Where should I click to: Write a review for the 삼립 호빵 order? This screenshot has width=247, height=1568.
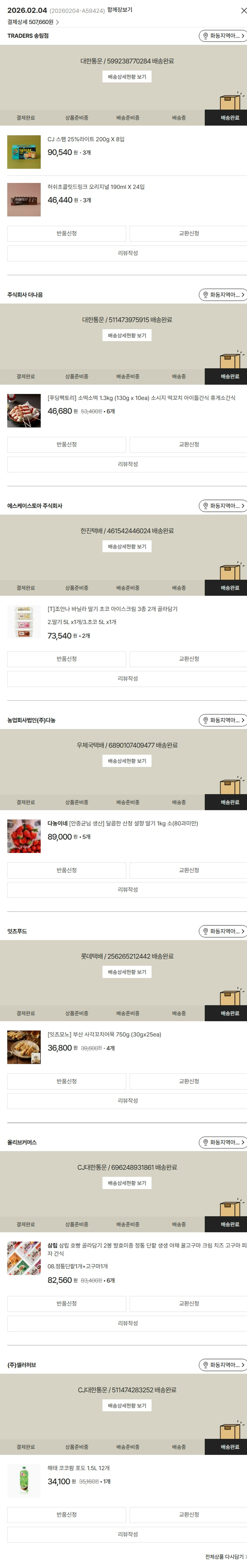click(x=127, y=1323)
